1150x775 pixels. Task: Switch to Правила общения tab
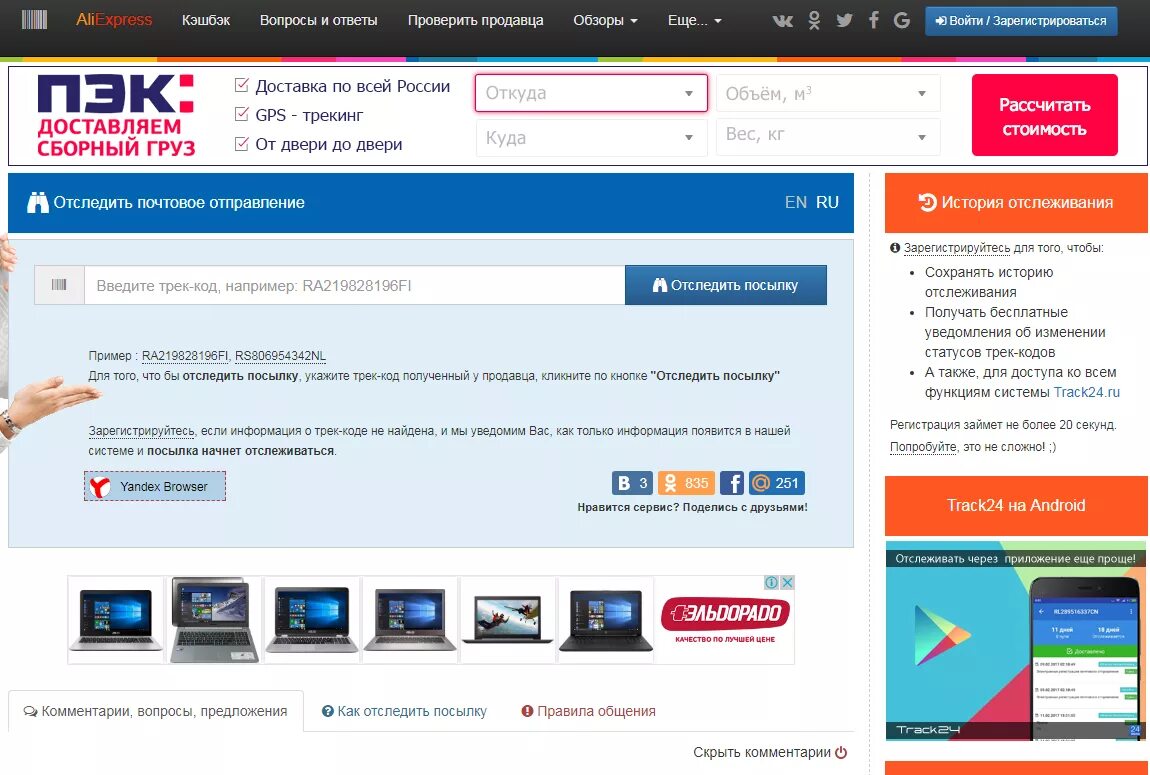[x=588, y=711]
